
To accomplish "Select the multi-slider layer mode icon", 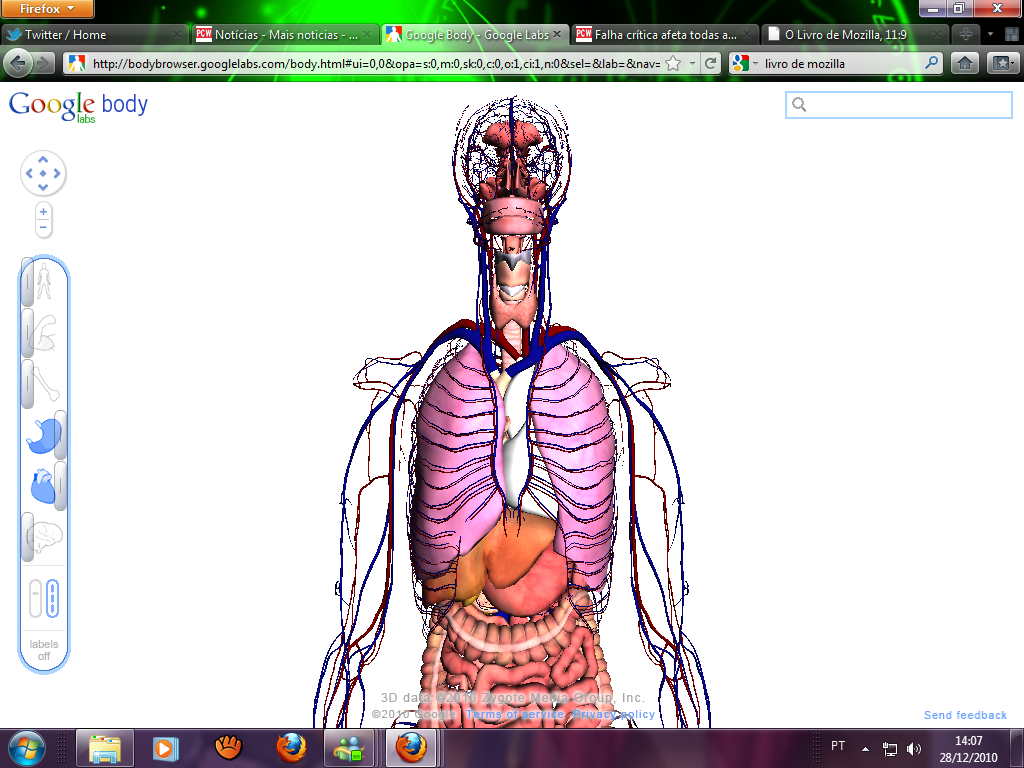I will tap(53, 598).
